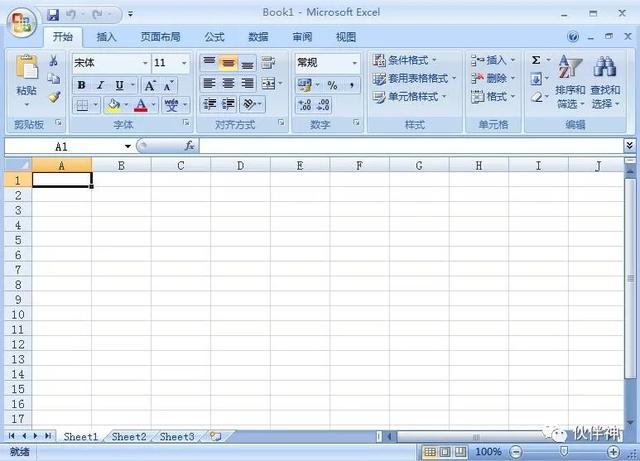Save workbook with quick access Save icon
The image size is (640, 461).
53,15
